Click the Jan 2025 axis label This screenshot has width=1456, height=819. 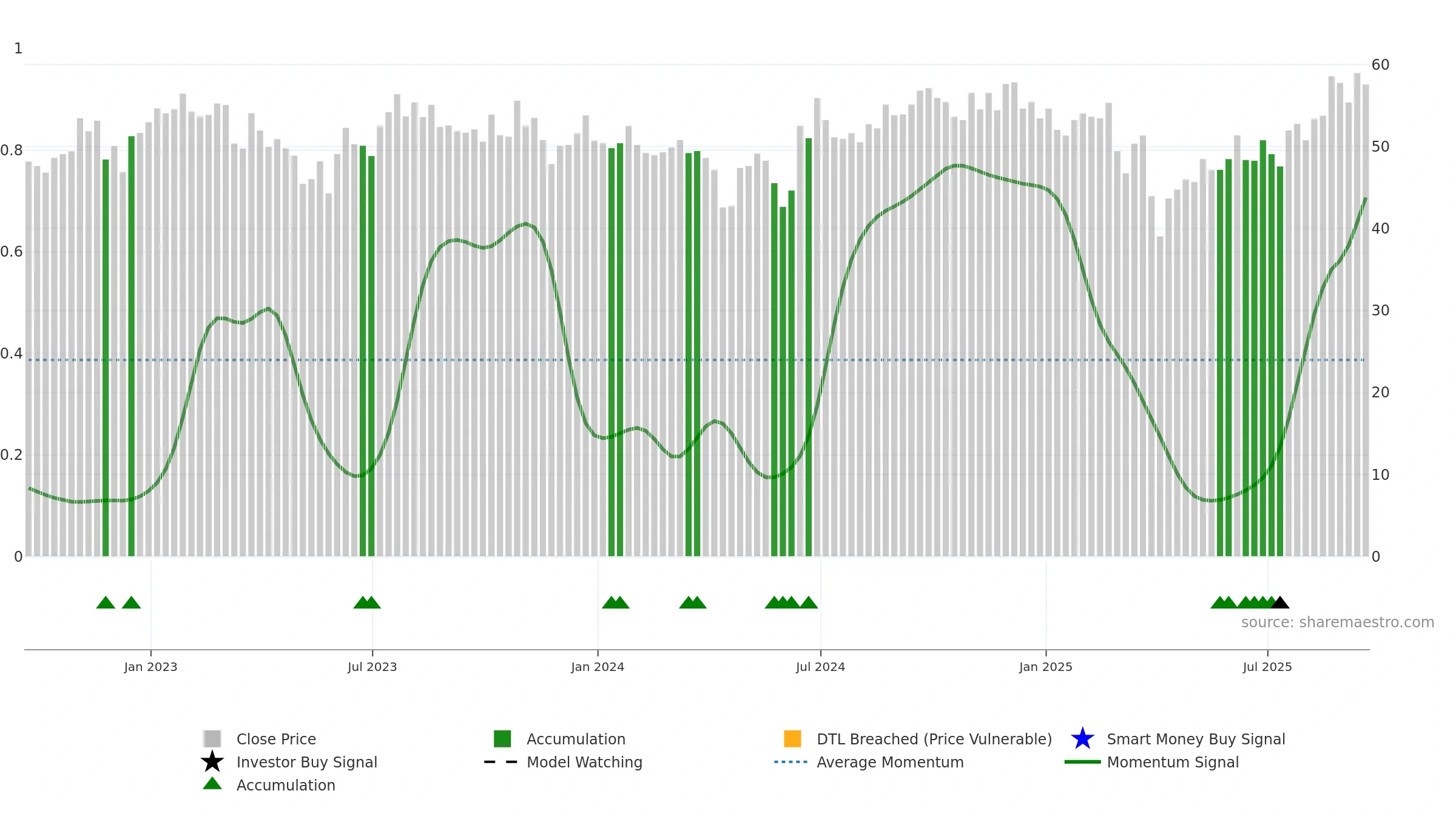1045,667
